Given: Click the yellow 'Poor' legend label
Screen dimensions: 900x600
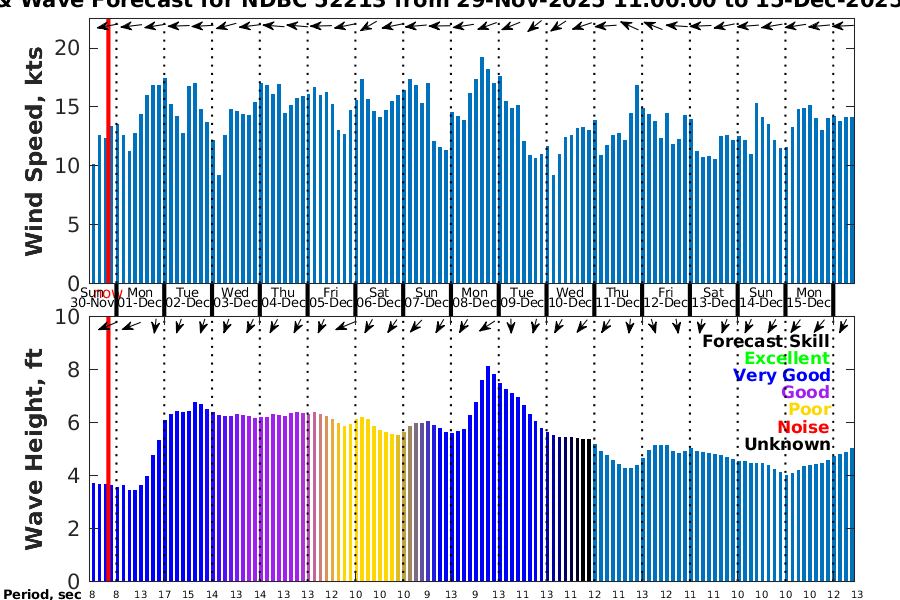Looking at the screenshot, I should click(809, 410).
